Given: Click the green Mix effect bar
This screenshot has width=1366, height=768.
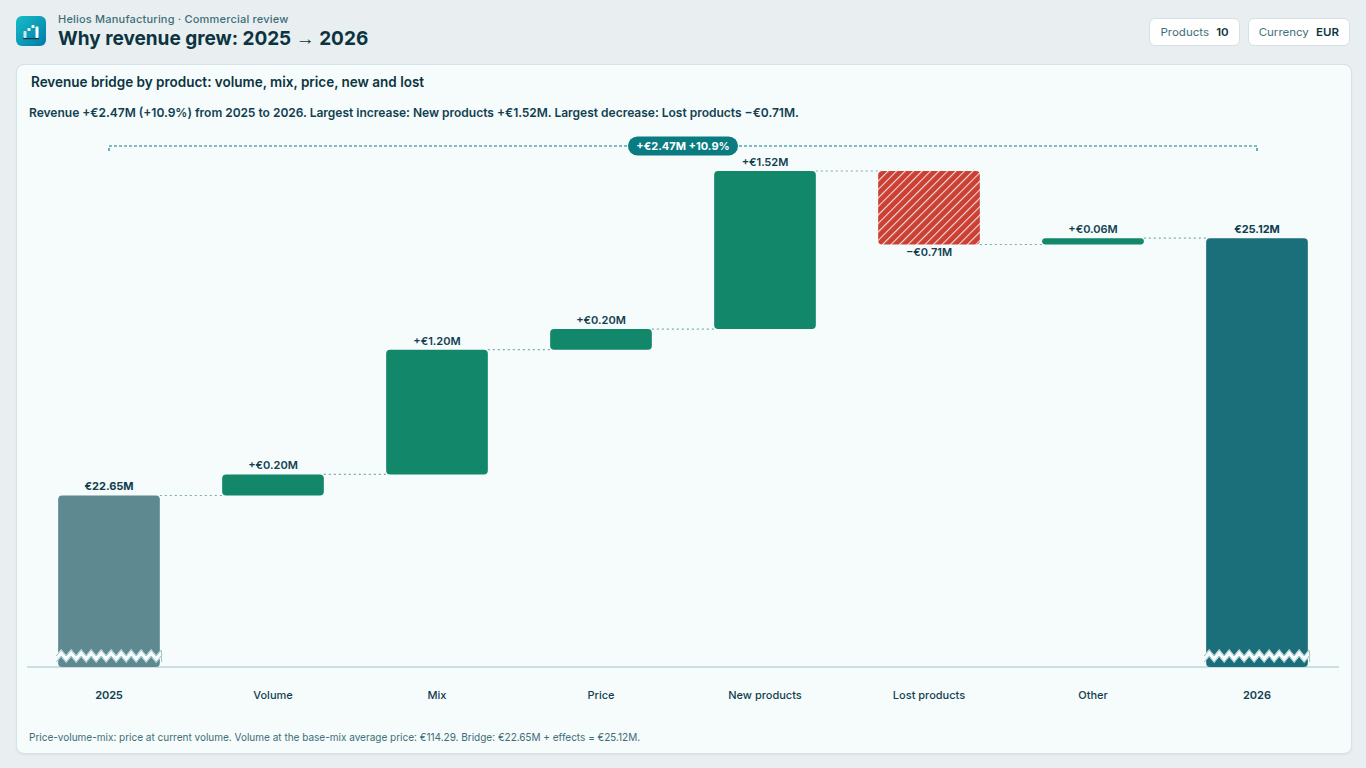Looking at the screenshot, I should coord(437,412).
